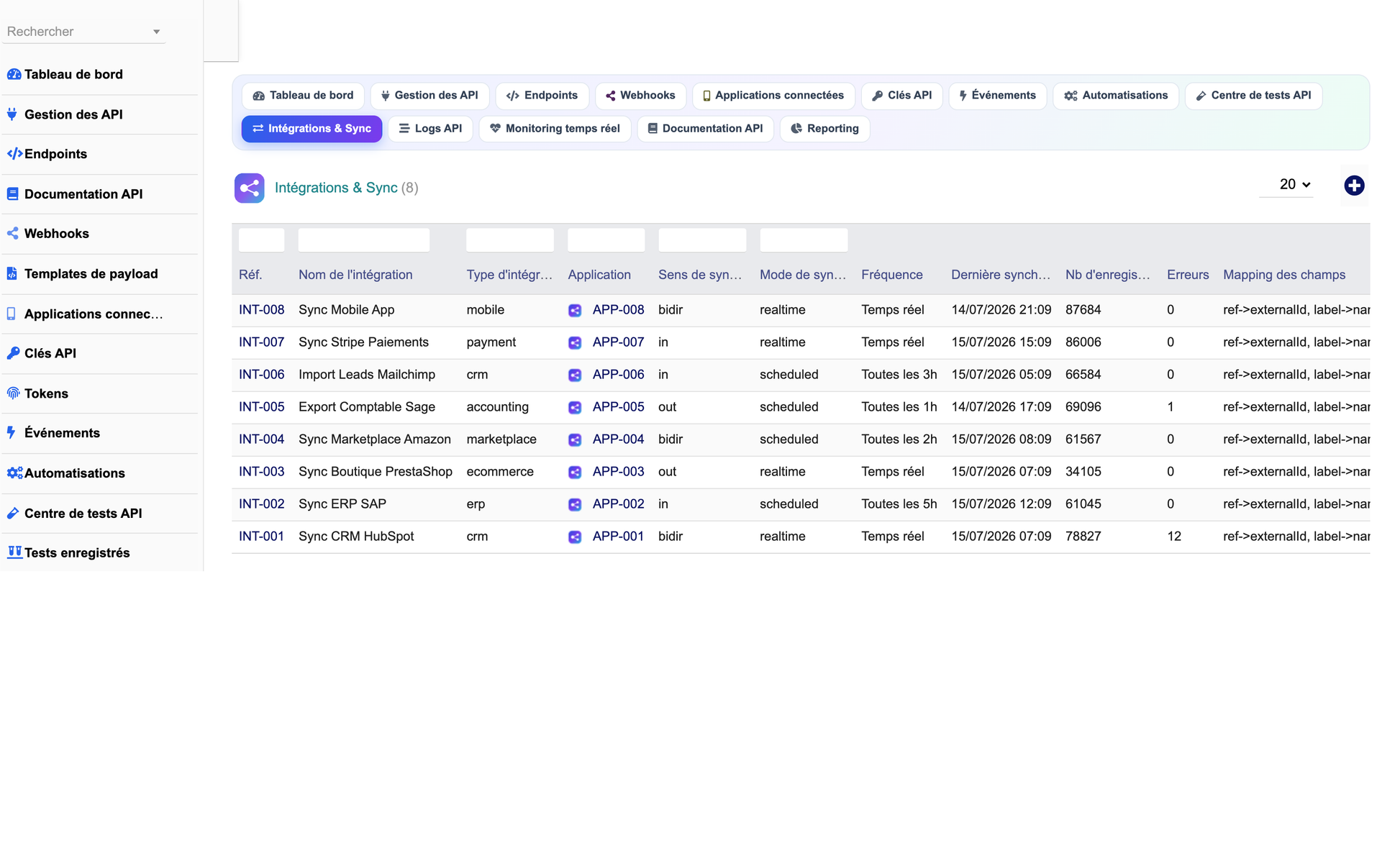Click the Type d'intégration filter field

click(x=510, y=240)
